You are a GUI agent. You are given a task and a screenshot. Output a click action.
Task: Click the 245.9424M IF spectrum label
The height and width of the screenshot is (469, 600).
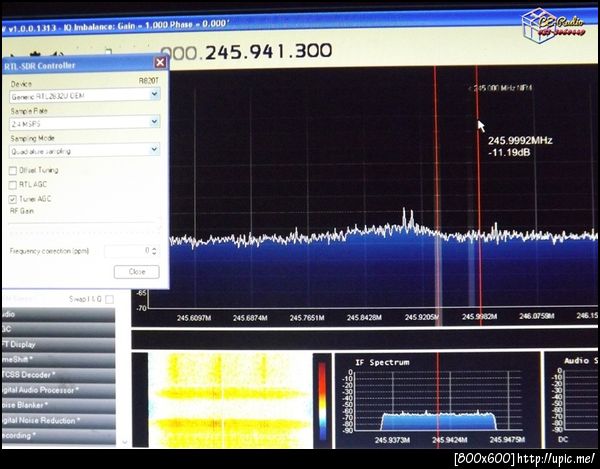click(450, 440)
